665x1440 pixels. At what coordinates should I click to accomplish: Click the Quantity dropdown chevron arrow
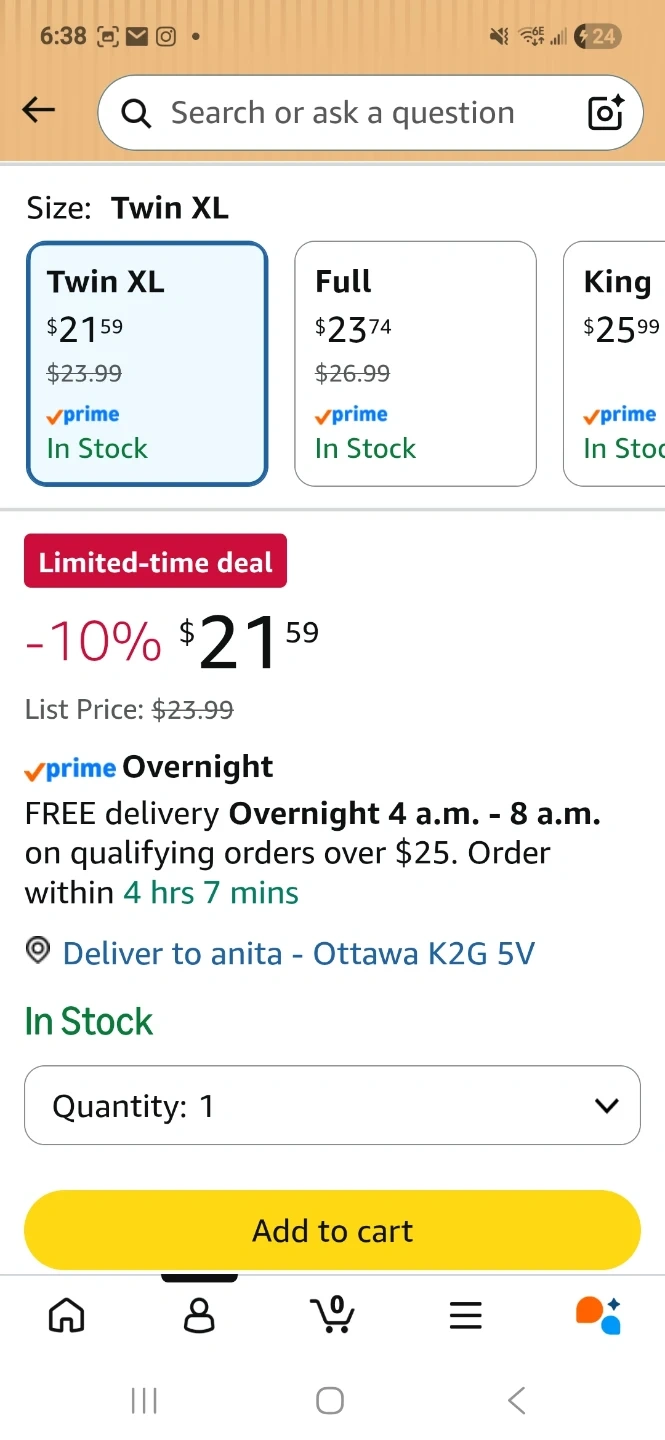(606, 1105)
